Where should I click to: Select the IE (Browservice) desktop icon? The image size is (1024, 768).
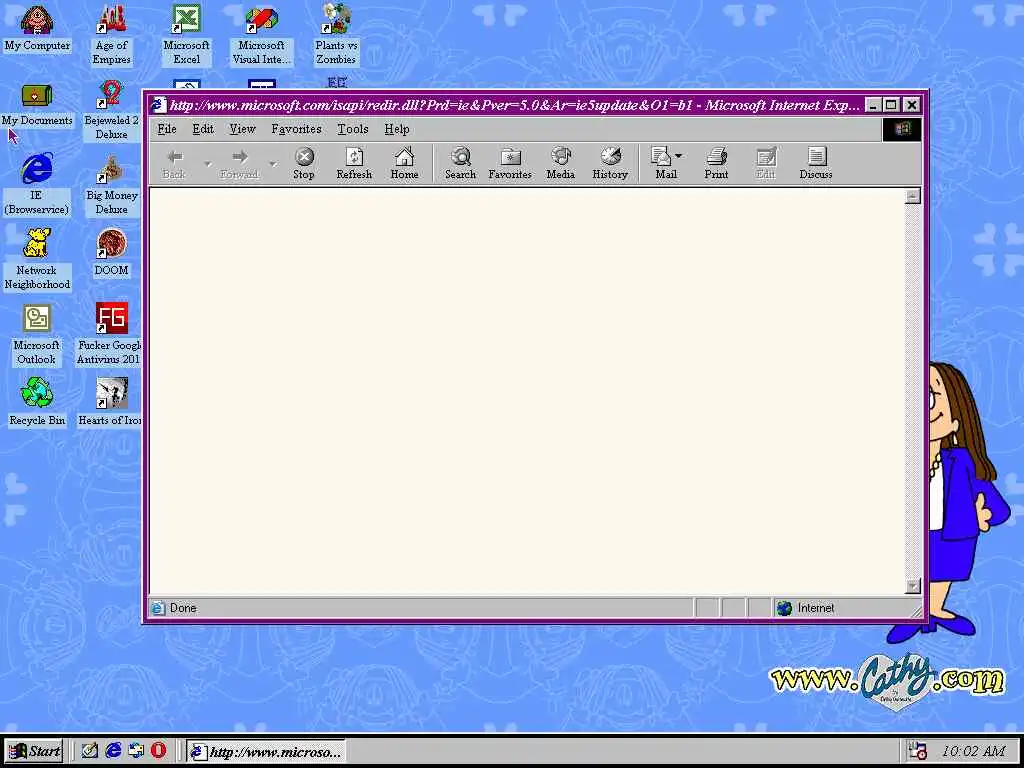click(37, 184)
